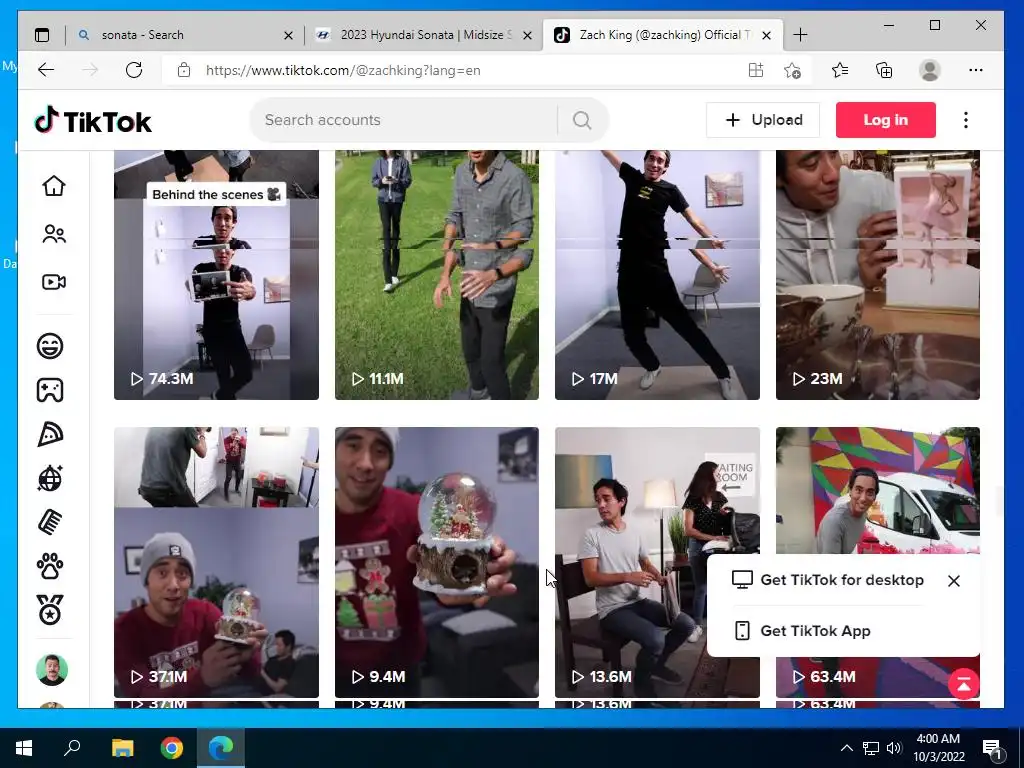Open the Favorites list icon

click(840, 70)
